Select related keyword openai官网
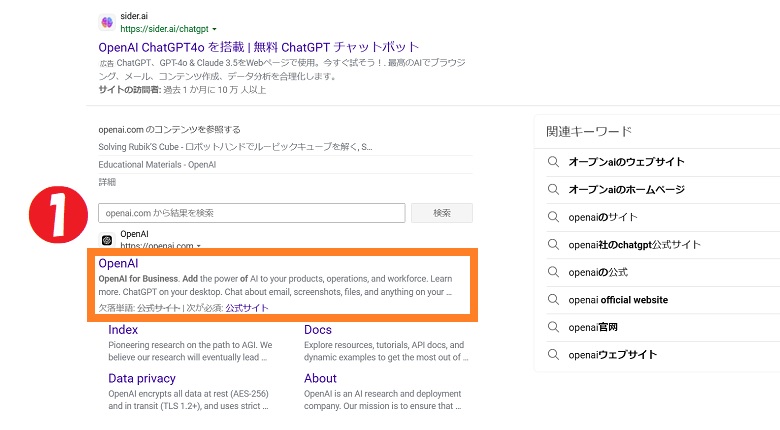 pyautogui.click(x=593, y=327)
